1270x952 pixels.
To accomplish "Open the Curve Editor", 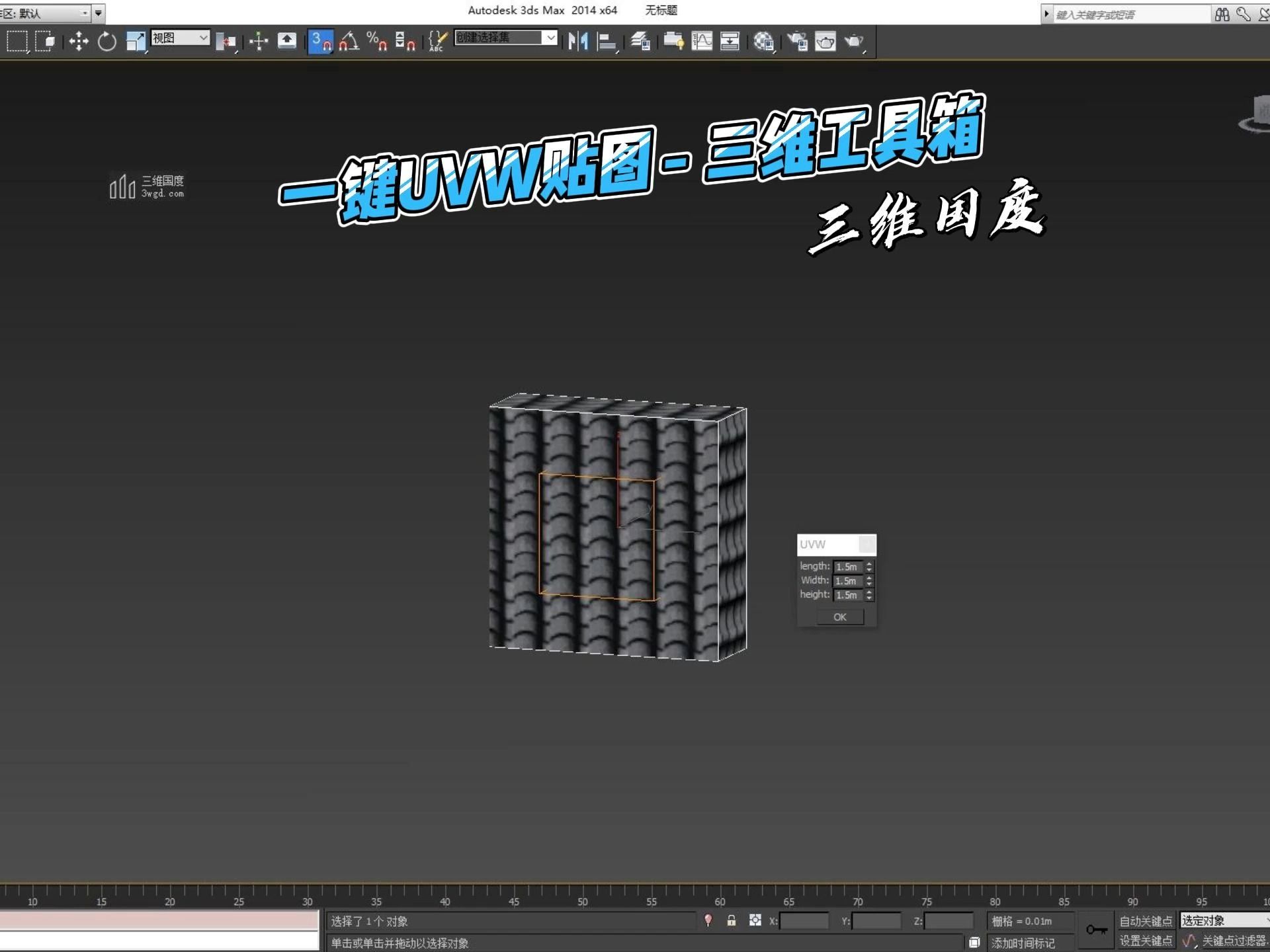I will (701, 42).
